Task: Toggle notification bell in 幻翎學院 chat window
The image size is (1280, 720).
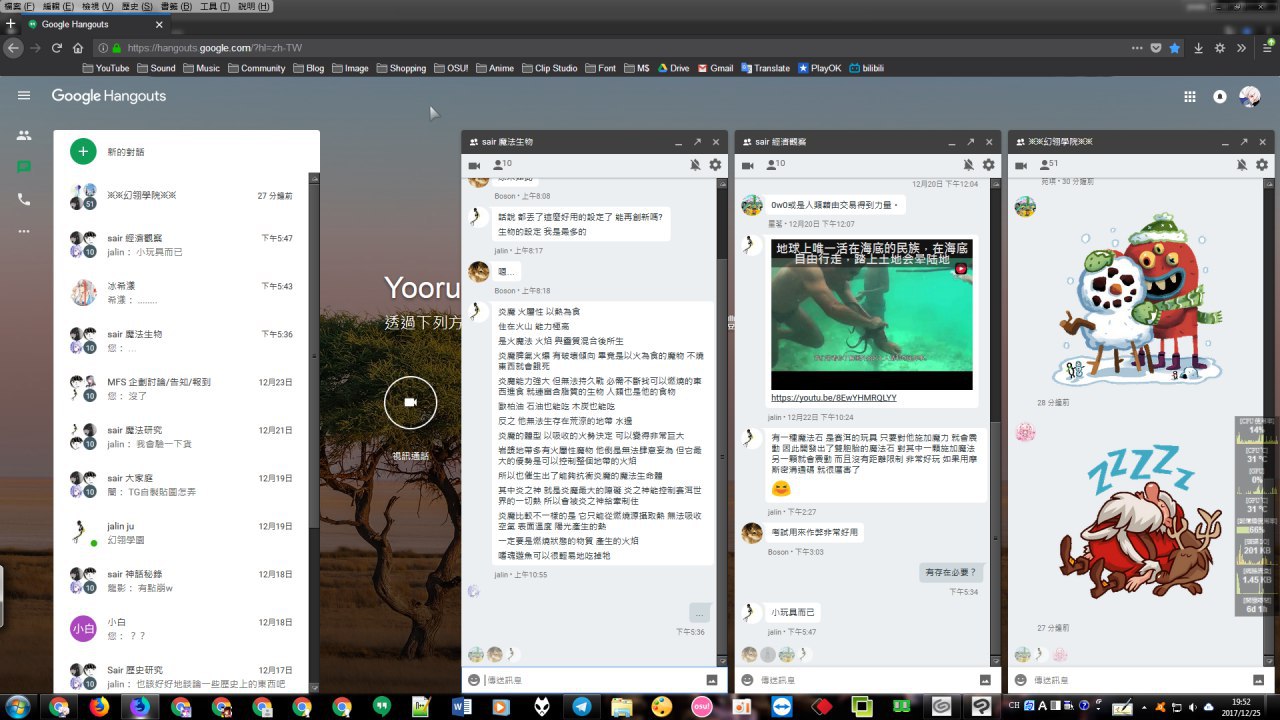Action: click(x=1241, y=165)
